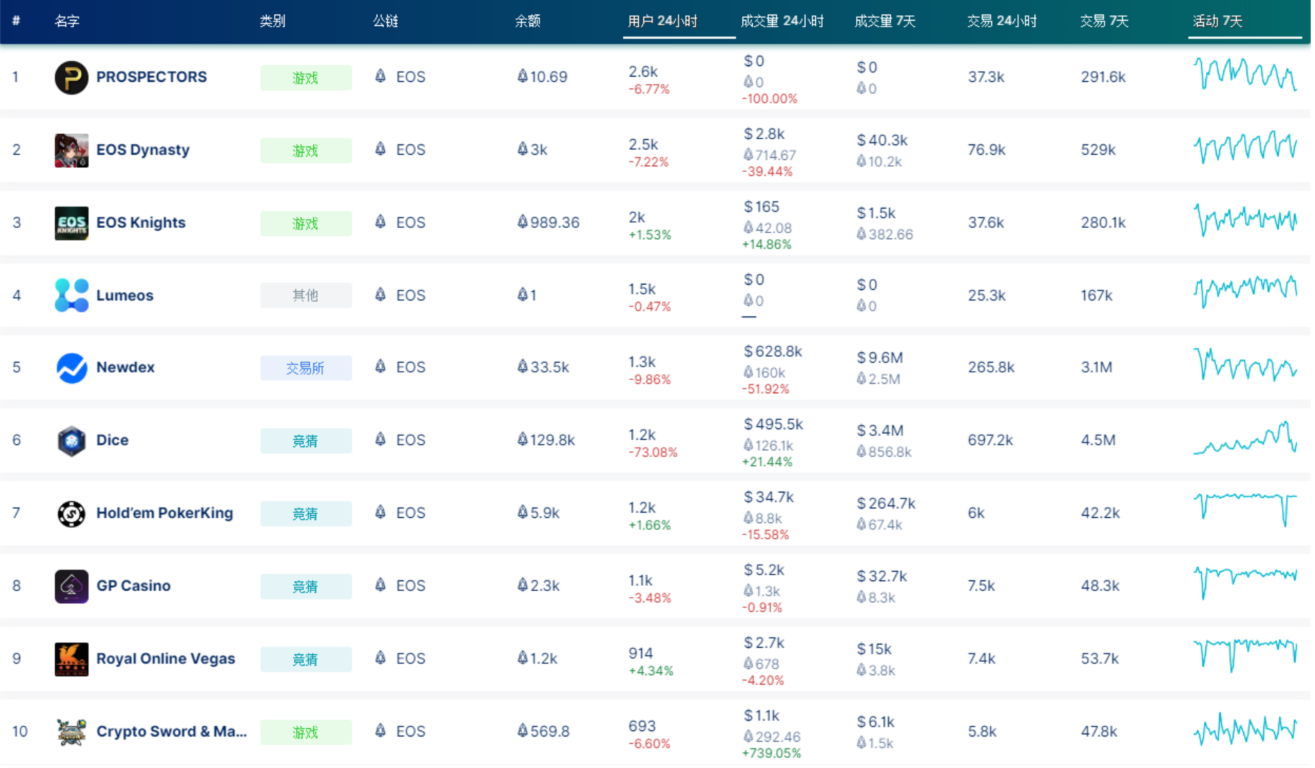Click the volume change +739.05%
Screen dimensions: 1315x768
(771, 754)
